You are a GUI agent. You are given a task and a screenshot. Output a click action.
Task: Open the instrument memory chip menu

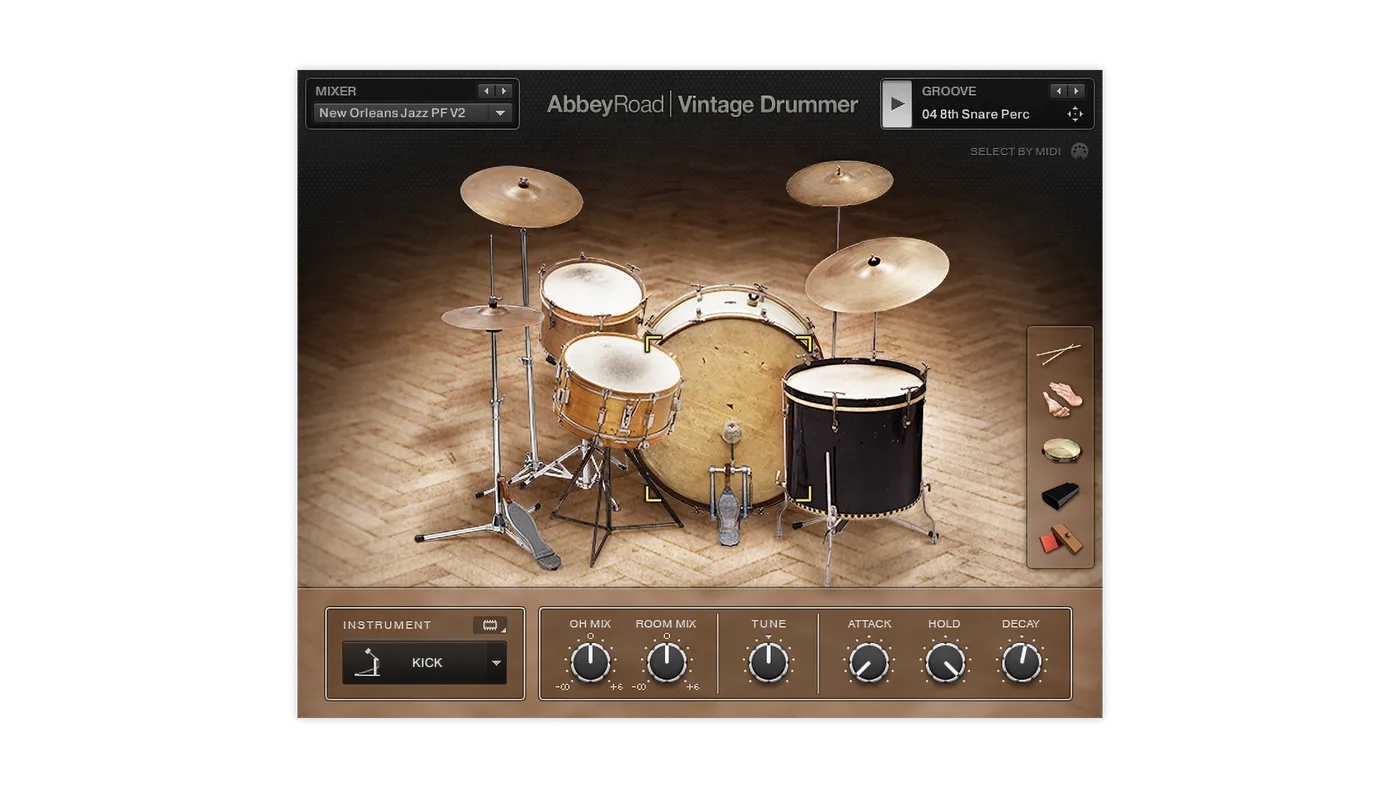click(x=490, y=625)
